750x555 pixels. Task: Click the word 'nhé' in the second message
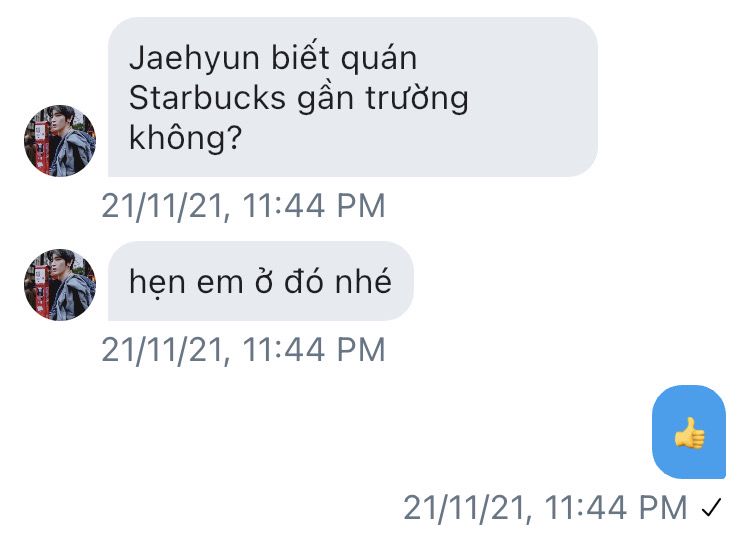tap(363, 280)
